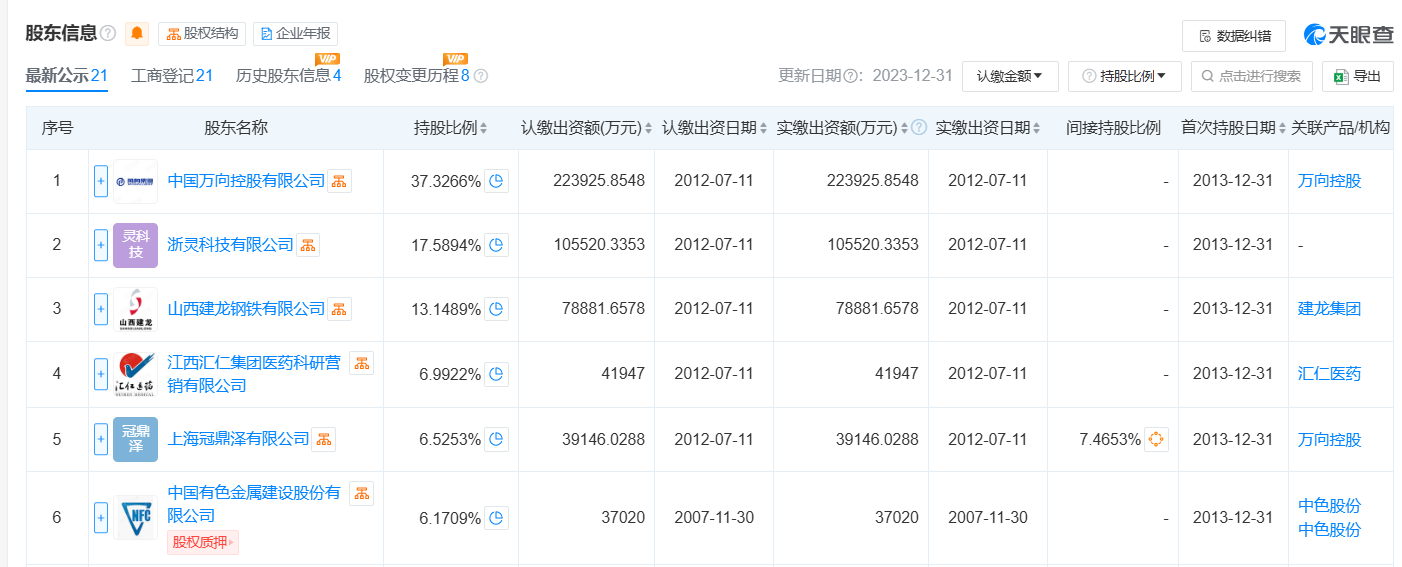Image resolution: width=1402 pixels, height=567 pixels.
Task: Expand row for 中国有色金属建设股份
Action: tap(100, 518)
